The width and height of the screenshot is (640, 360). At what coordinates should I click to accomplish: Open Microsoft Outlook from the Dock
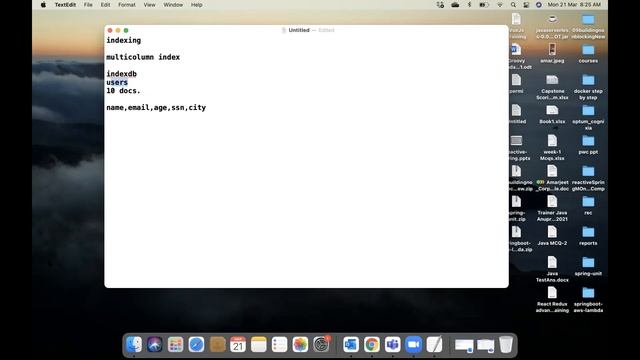[351, 344]
